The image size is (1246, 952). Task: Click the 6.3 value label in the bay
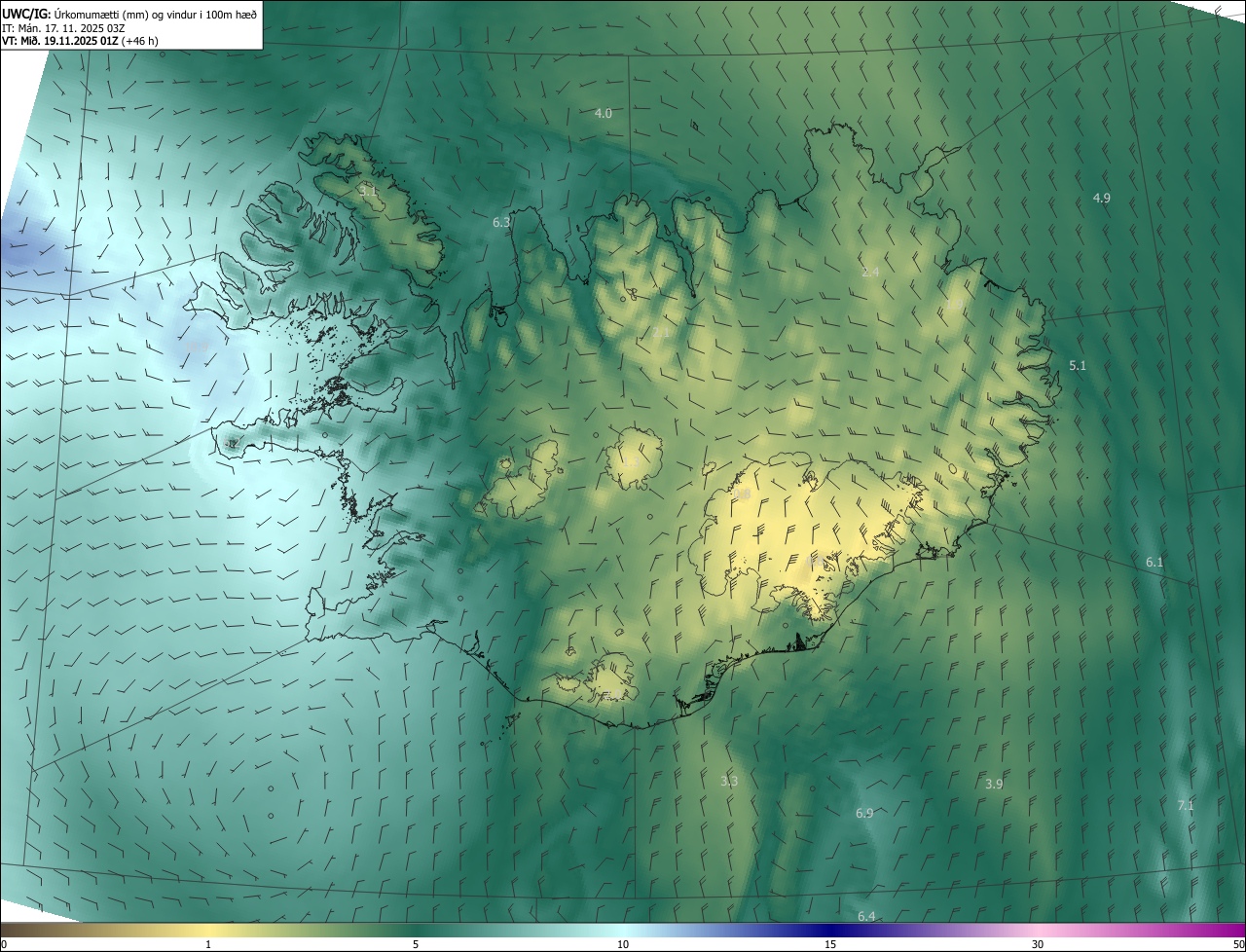click(501, 222)
